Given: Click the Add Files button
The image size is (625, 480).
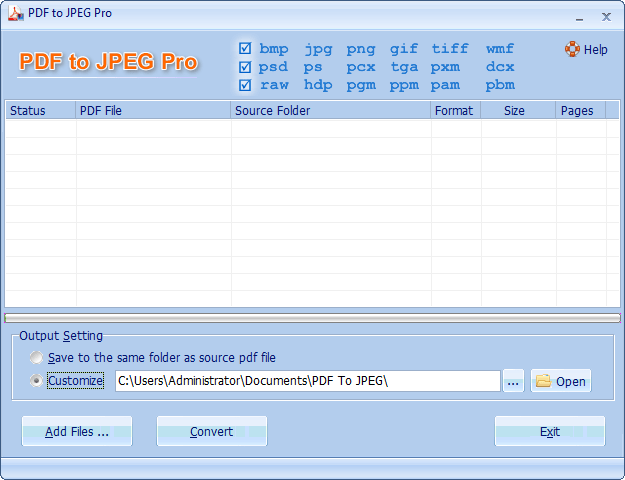Looking at the screenshot, I should (x=76, y=432).
